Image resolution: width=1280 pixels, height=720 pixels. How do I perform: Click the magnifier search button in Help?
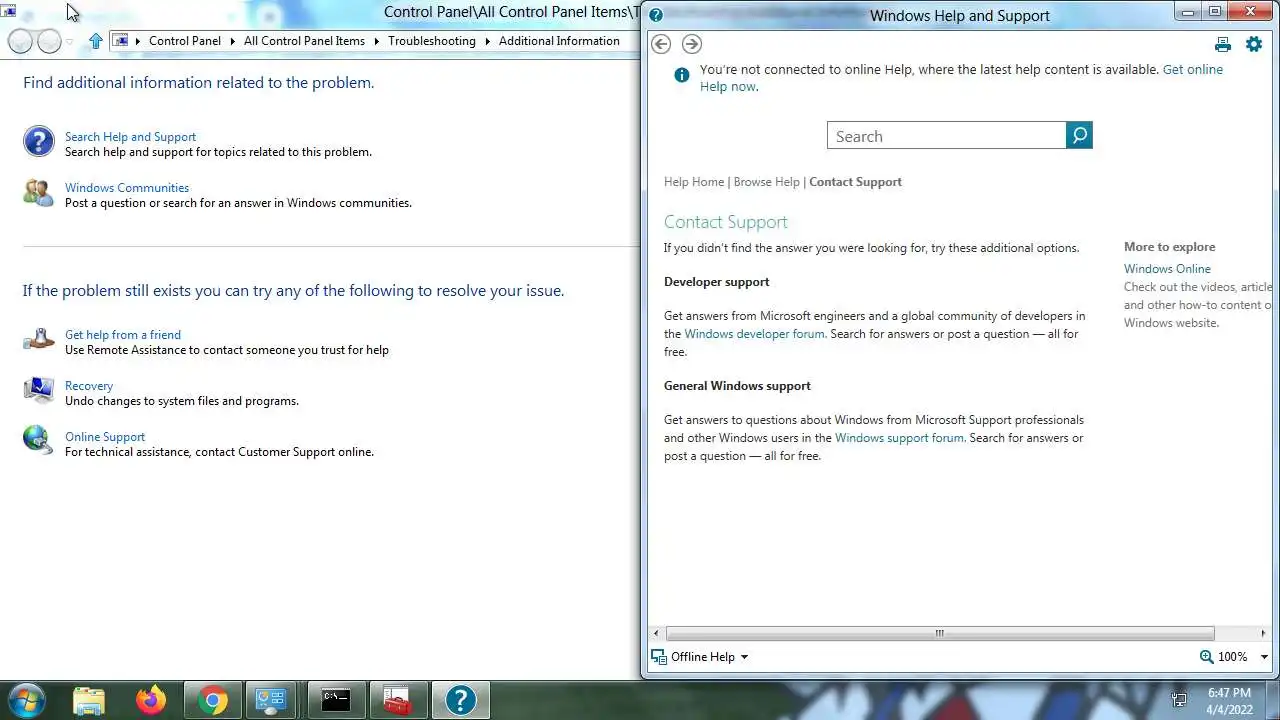coord(1079,136)
